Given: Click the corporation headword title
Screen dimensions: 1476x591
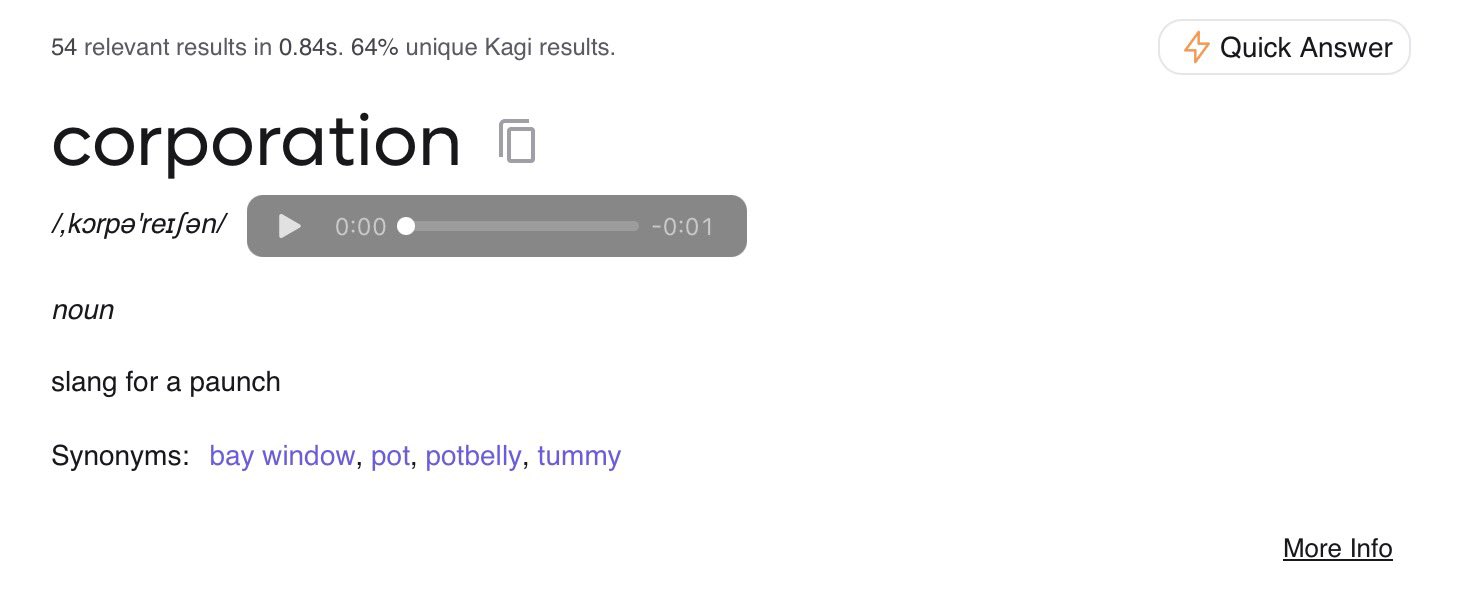Looking at the screenshot, I should (x=256, y=142).
